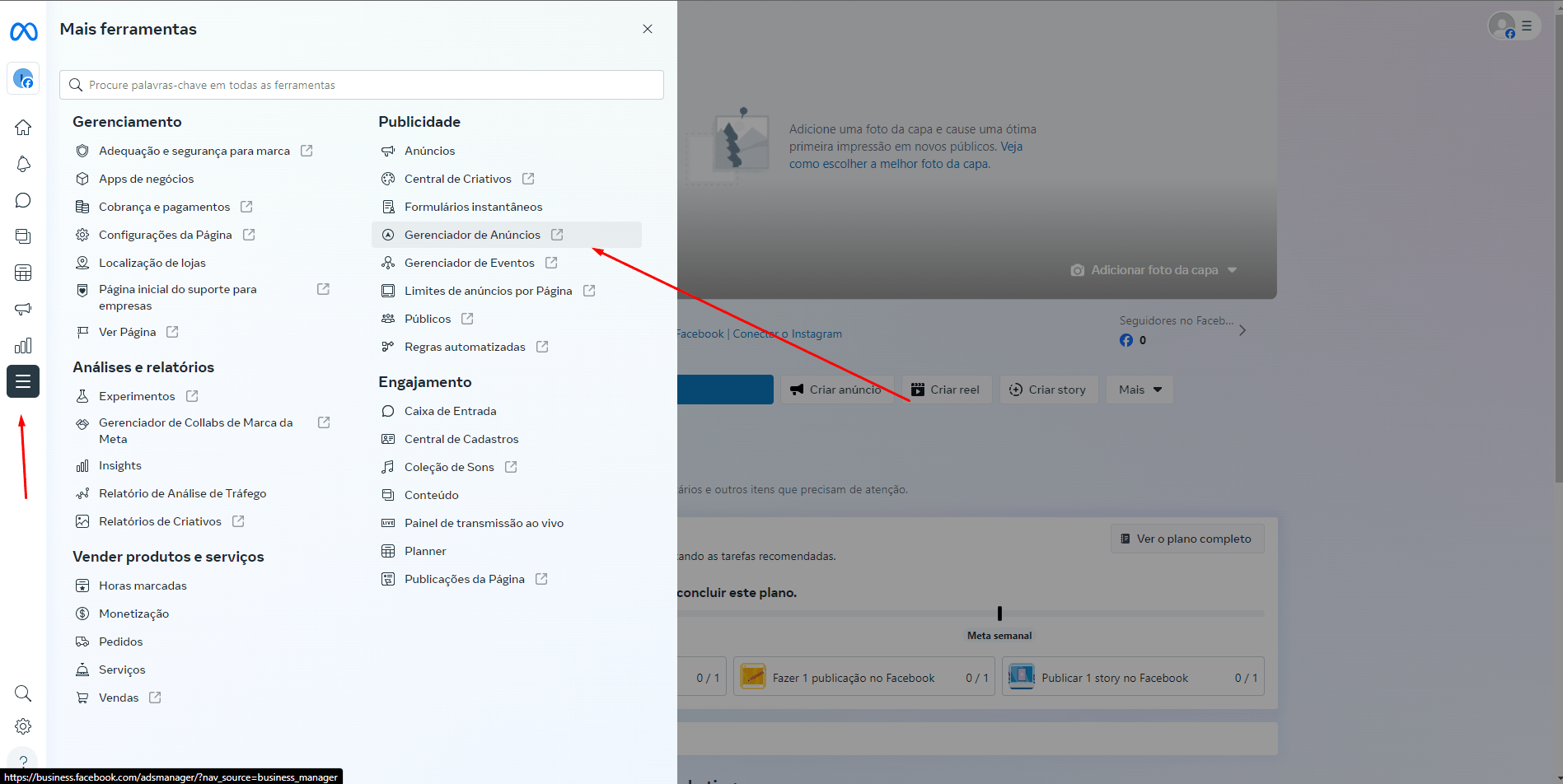Open Fazer 1 publicação no Facebook task

click(864, 676)
